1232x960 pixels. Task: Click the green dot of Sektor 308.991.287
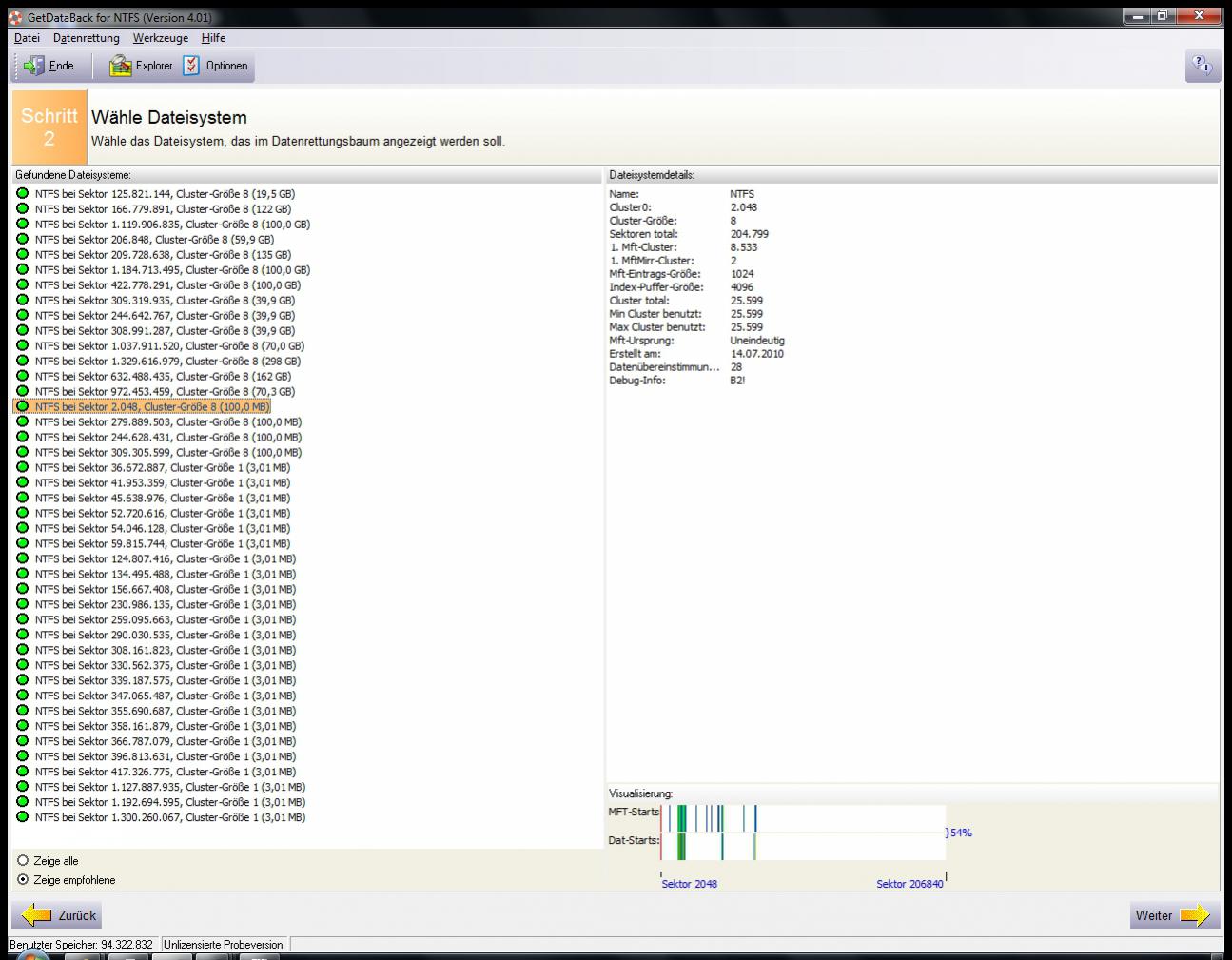click(x=23, y=331)
